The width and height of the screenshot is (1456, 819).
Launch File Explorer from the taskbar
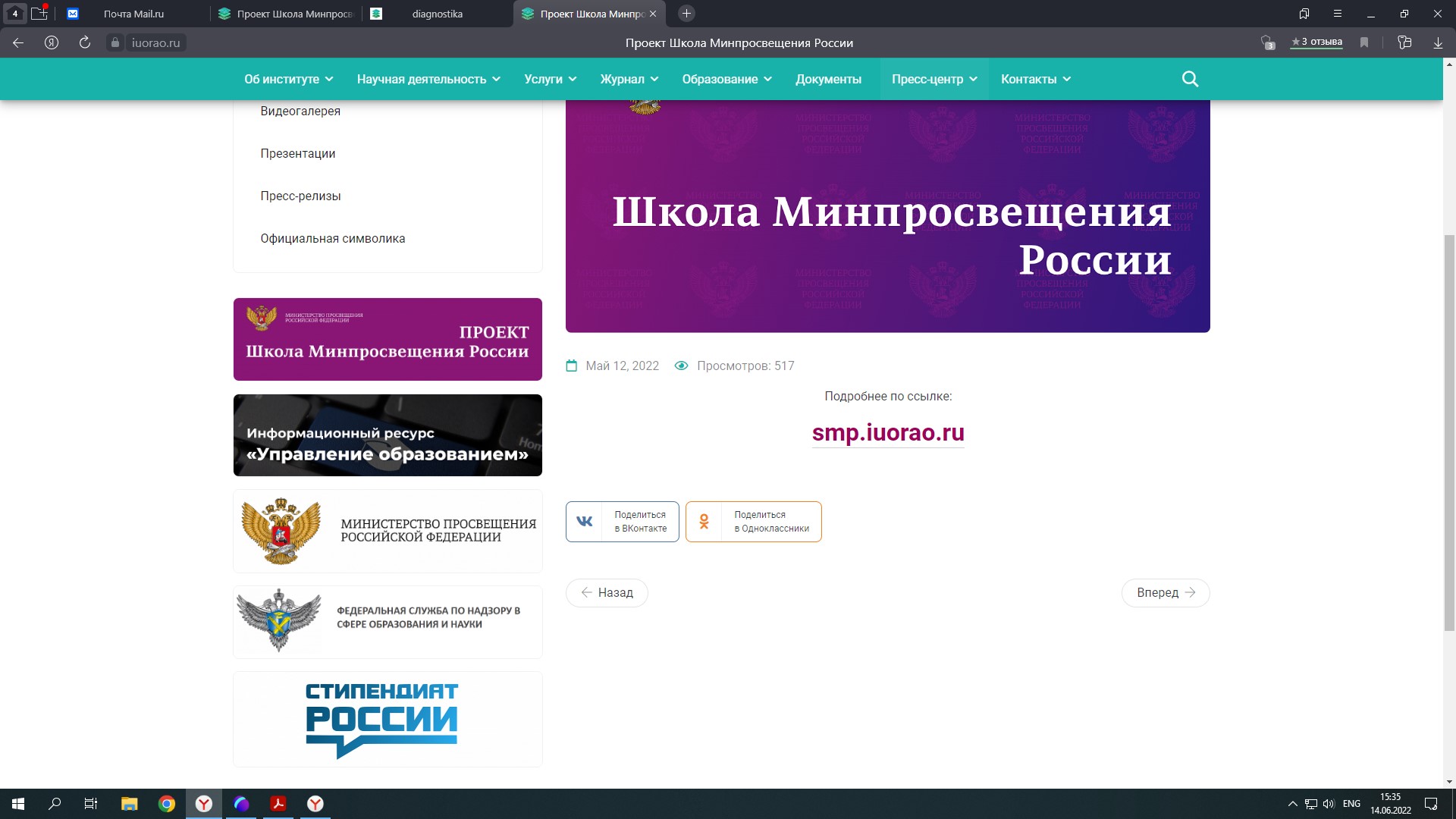pyautogui.click(x=130, y=804)
